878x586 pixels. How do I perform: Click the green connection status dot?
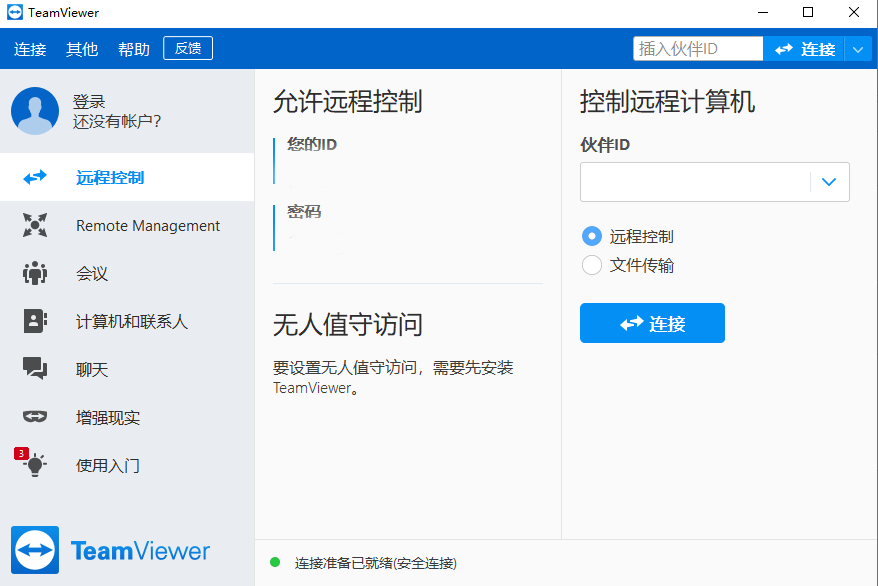275,562
